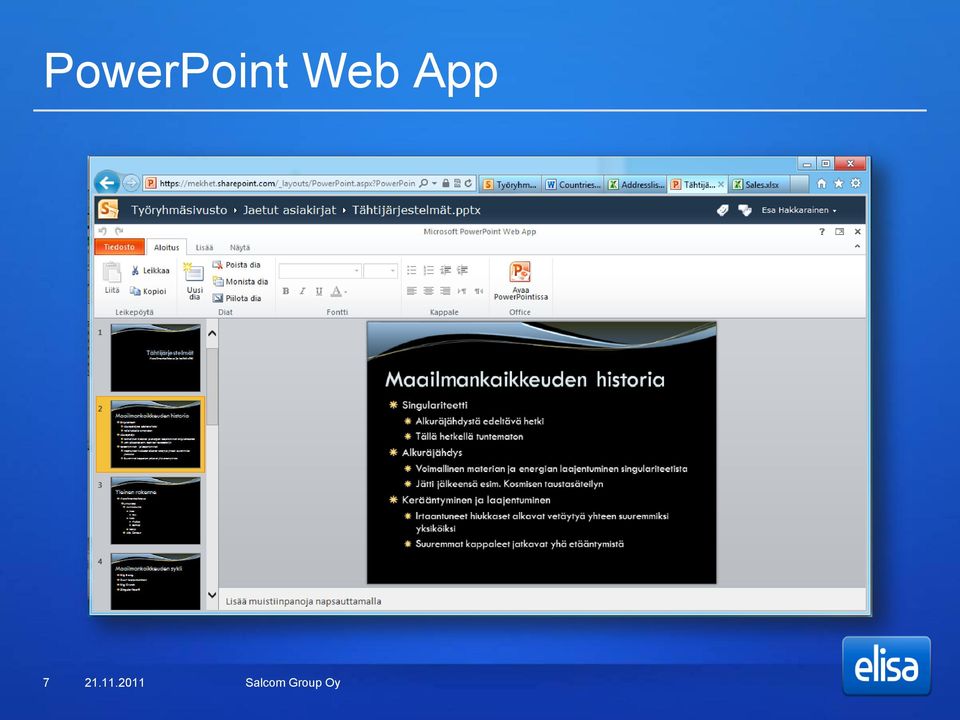The image size is (960, 720).
Task: Click Monista dia duplicate slide
Action: pos(240,282)
